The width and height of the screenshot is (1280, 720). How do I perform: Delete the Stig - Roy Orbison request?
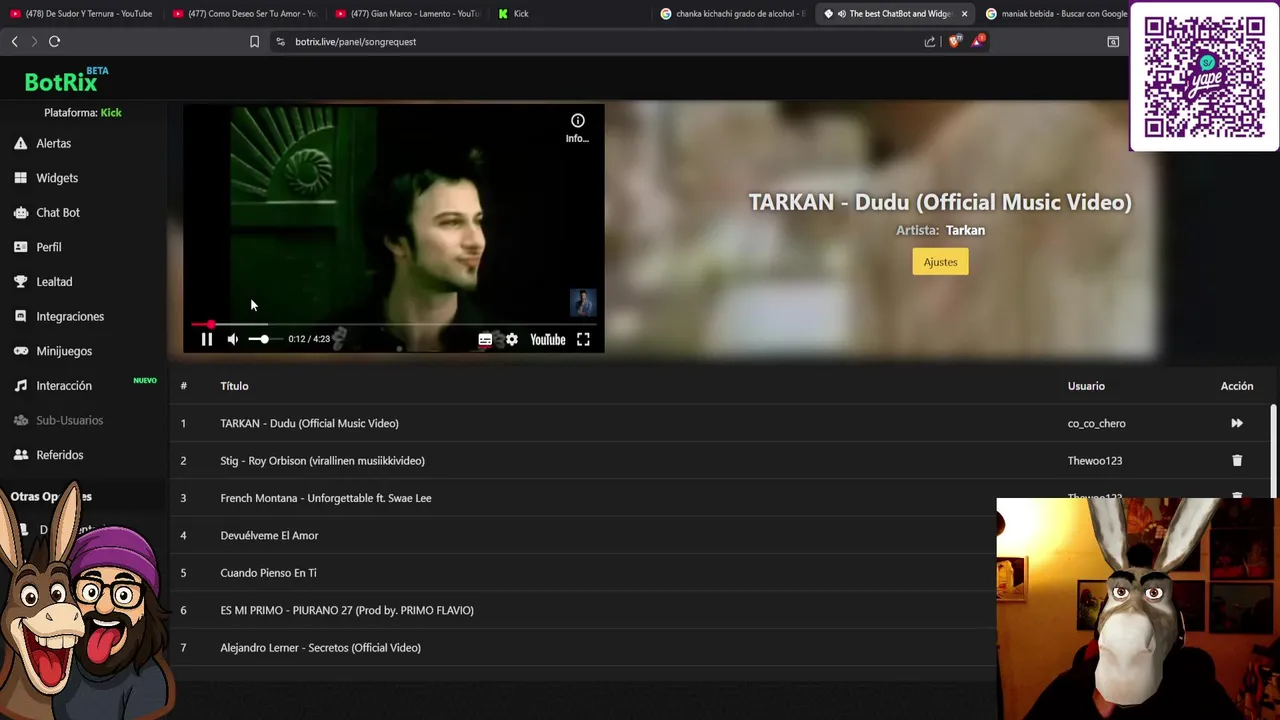pos(1237,461)
